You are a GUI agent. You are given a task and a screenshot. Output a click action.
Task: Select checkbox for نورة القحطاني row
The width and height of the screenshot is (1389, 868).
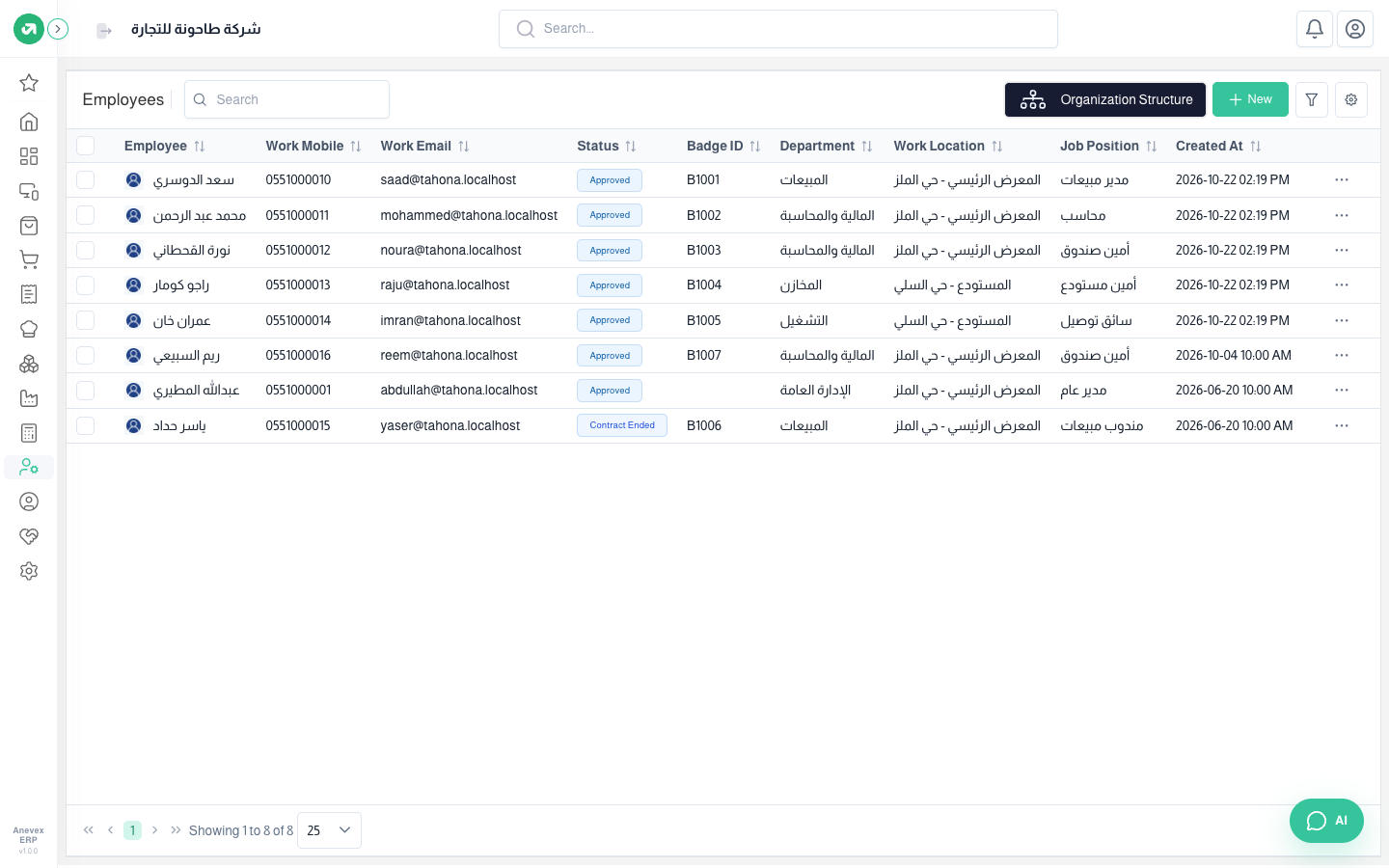(x=86, y=250)
